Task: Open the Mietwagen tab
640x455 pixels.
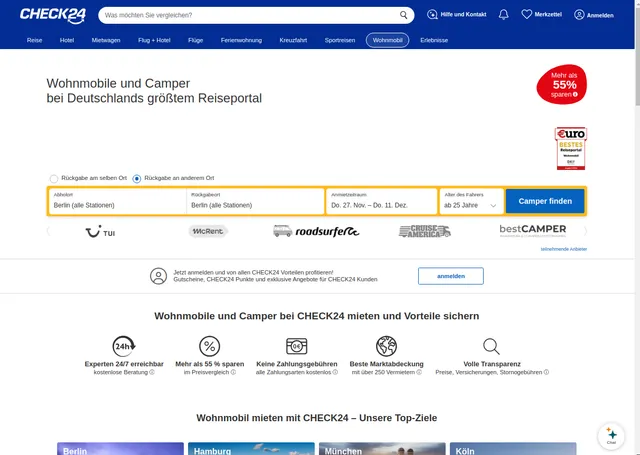Action: [106, 40]
